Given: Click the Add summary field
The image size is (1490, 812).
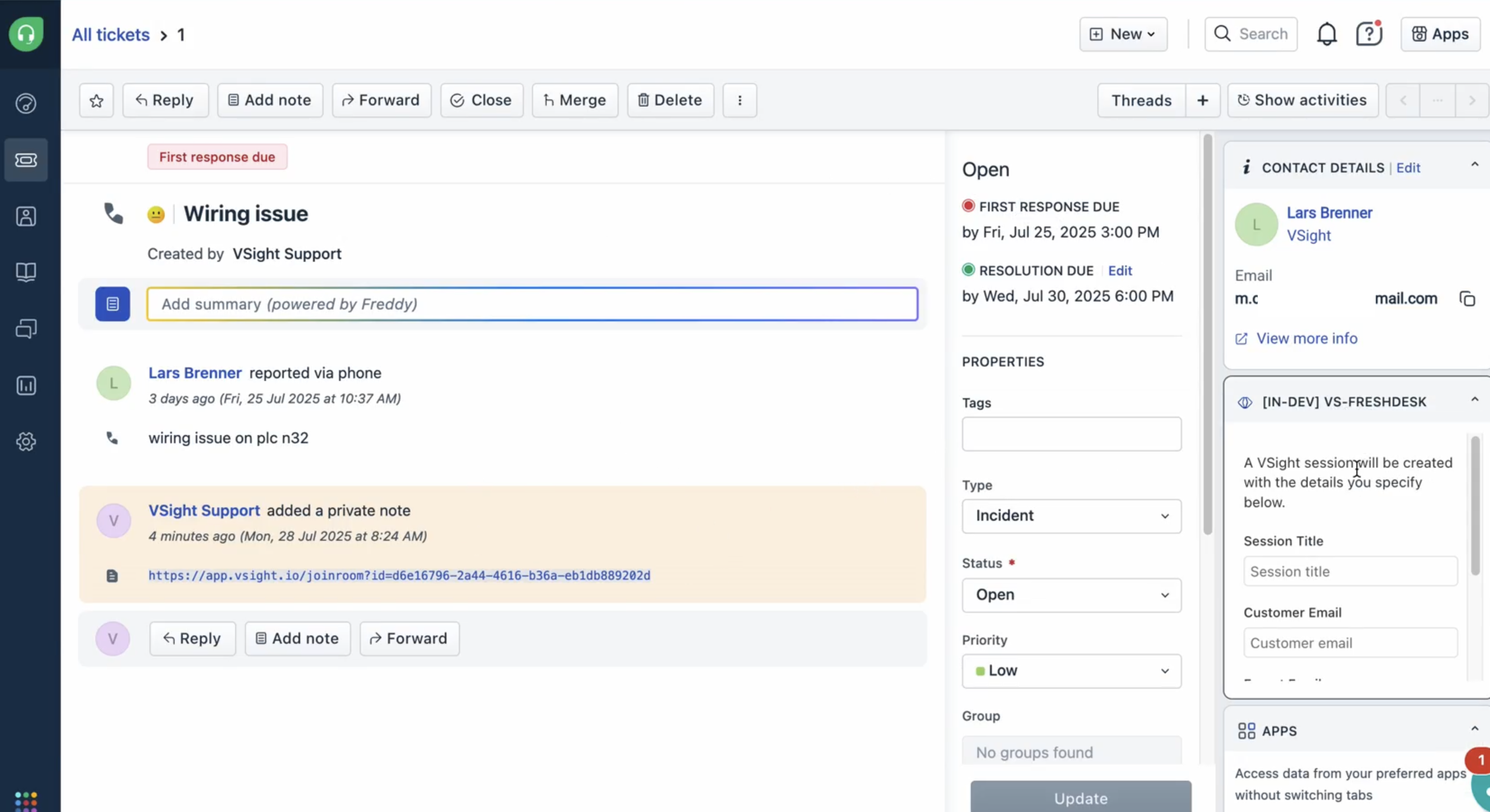Looking at the screenshot, I should coord(532,304).
